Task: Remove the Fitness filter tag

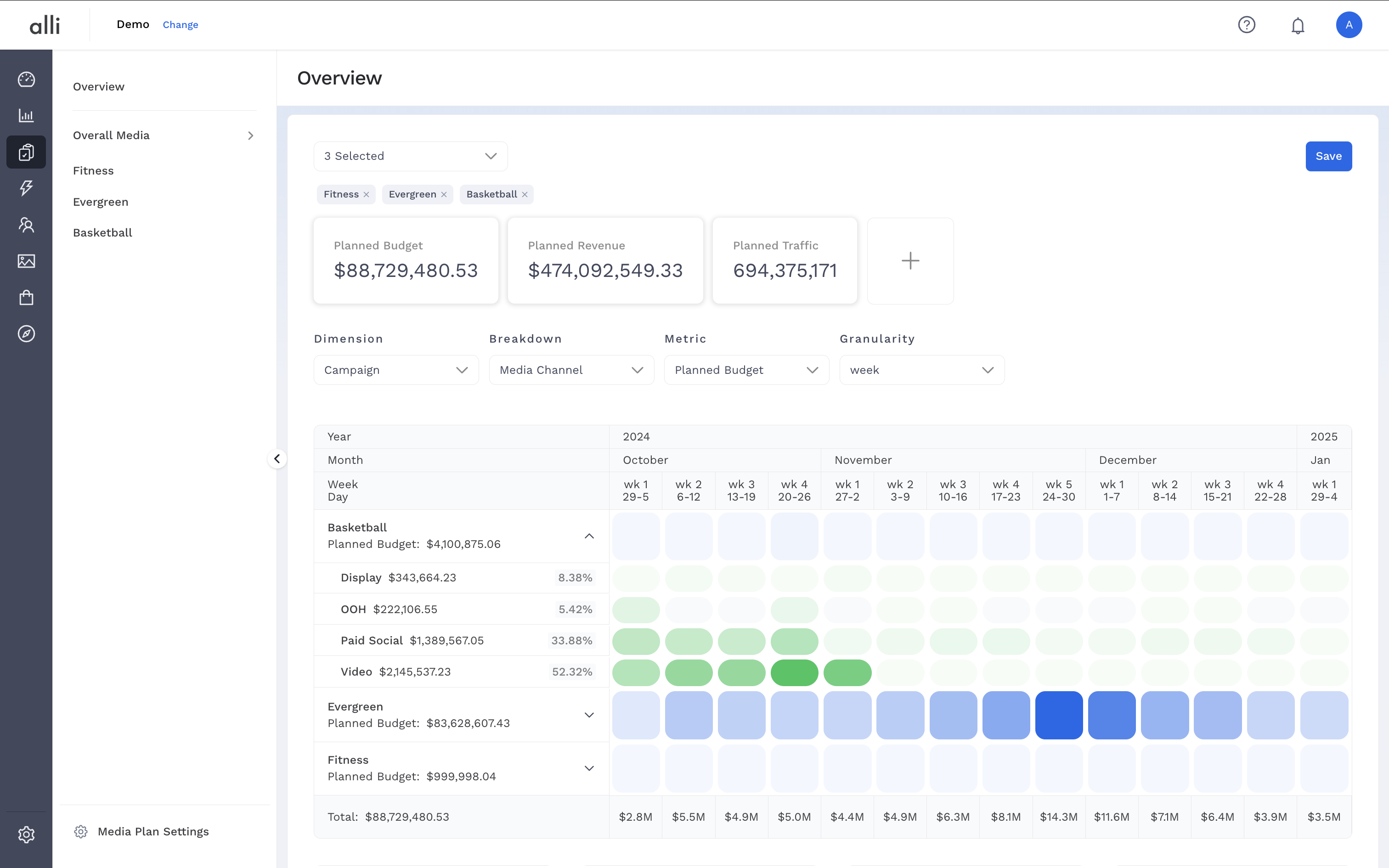Action: pos(366,195)
